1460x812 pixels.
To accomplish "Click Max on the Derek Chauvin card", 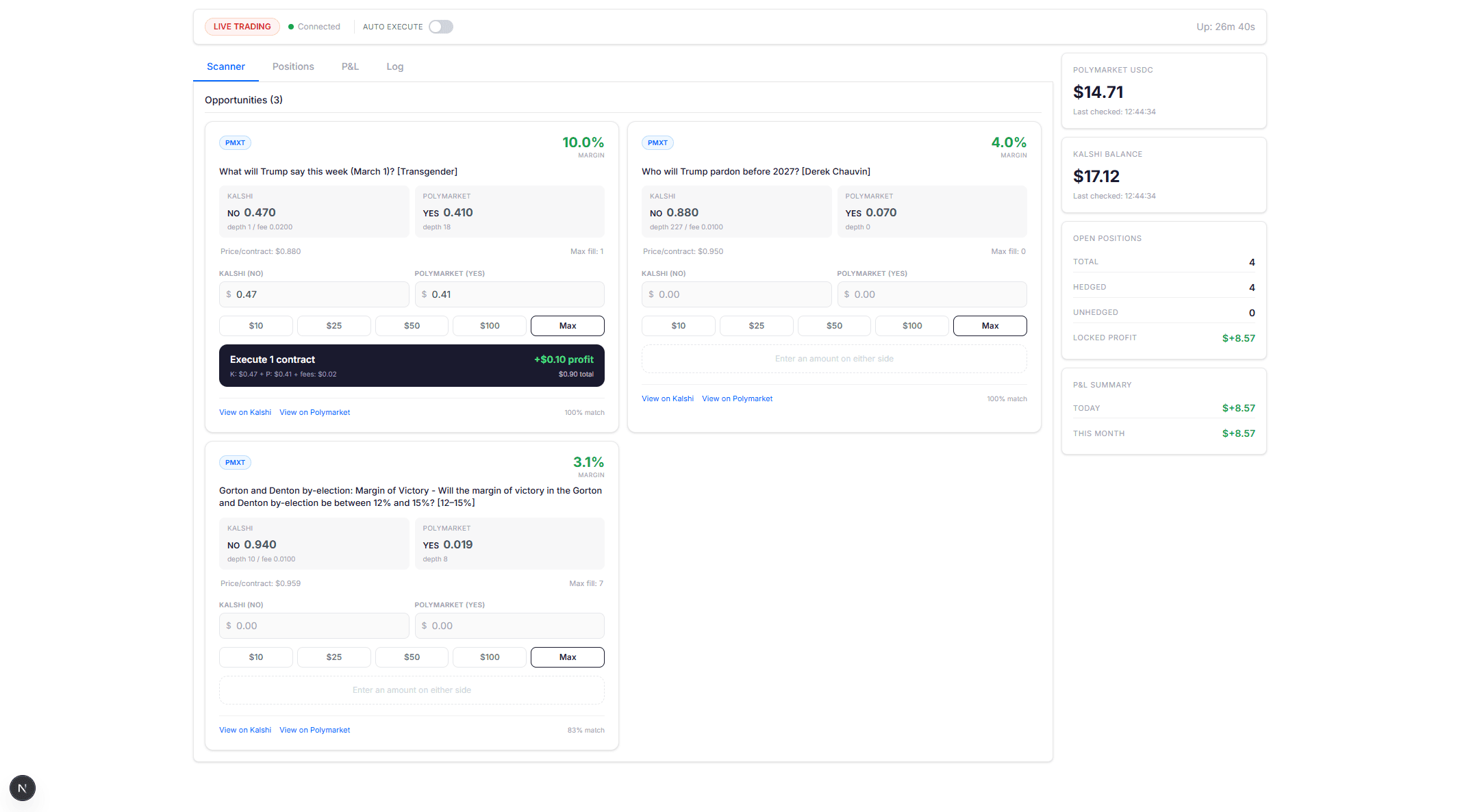I will [x=990, y=326].
